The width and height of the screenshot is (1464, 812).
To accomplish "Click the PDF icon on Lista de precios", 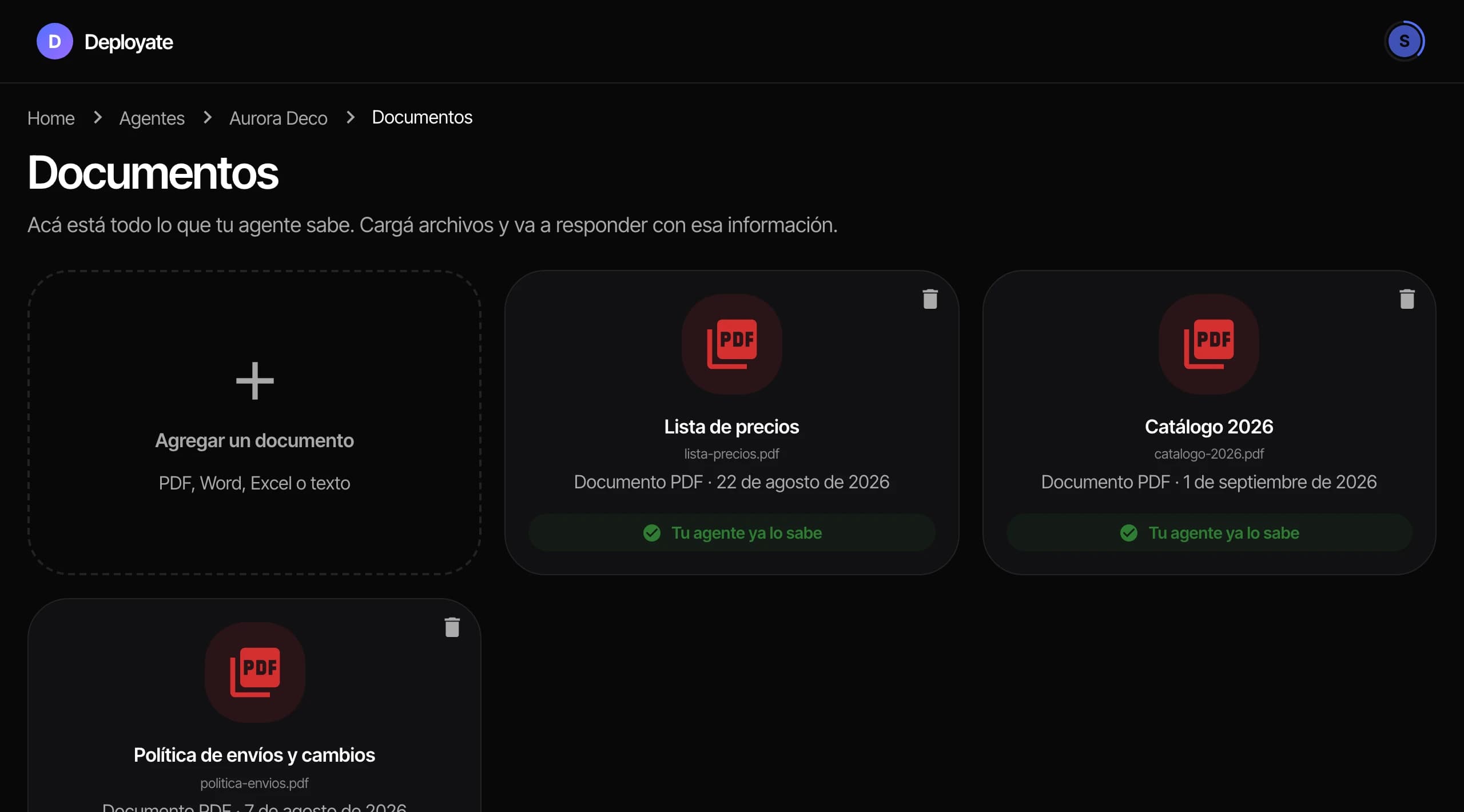I will point(731,344).
